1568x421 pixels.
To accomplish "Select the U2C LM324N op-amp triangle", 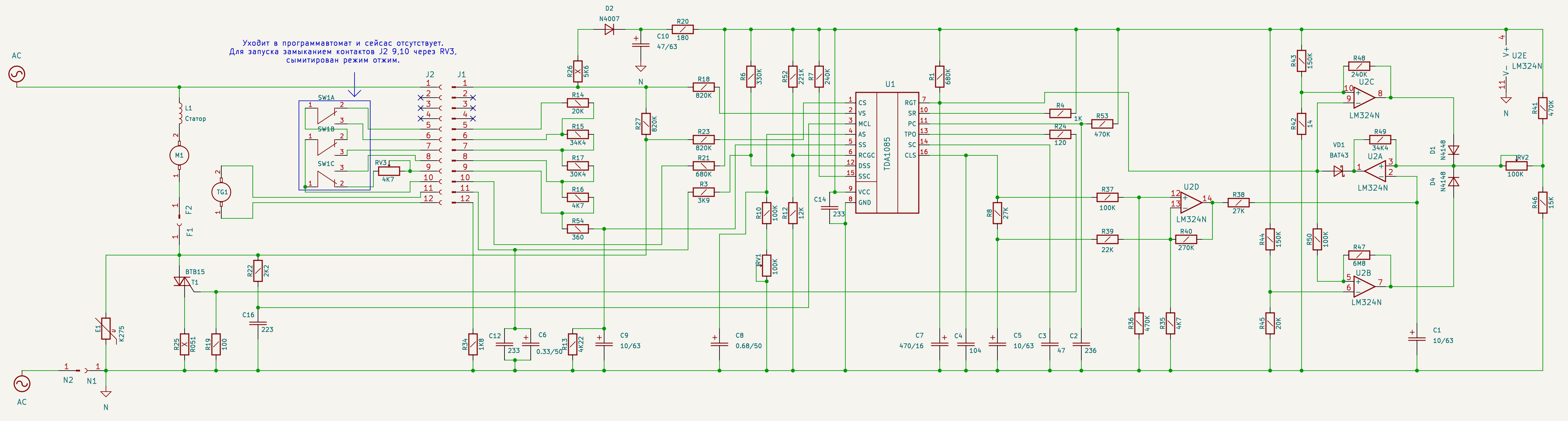I will point(1364,98).
